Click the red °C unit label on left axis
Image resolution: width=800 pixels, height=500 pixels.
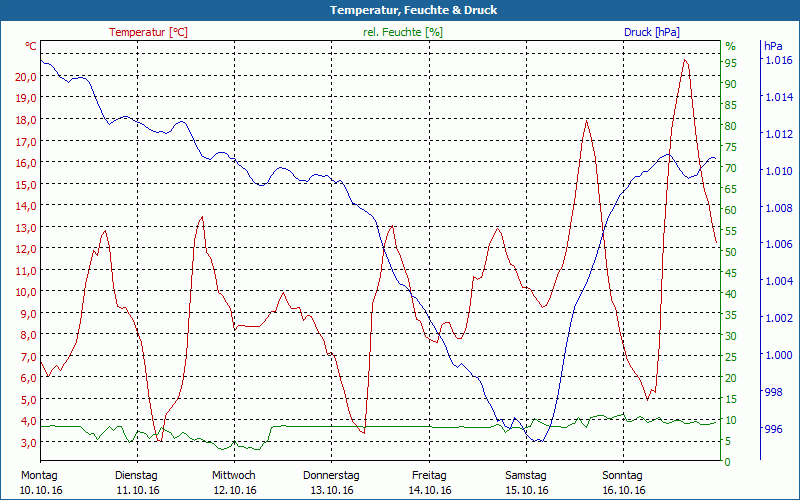(x=31, y=46)
